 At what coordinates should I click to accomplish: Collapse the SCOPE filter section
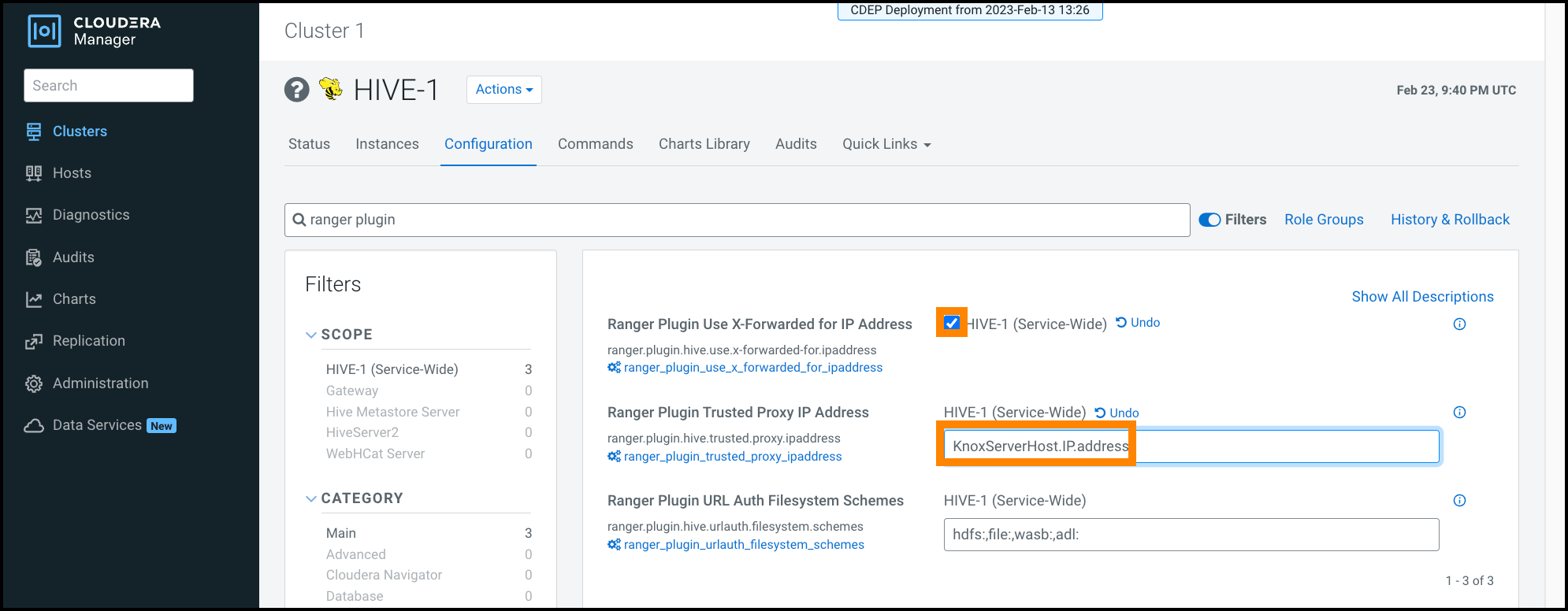(x=311, y=335)
